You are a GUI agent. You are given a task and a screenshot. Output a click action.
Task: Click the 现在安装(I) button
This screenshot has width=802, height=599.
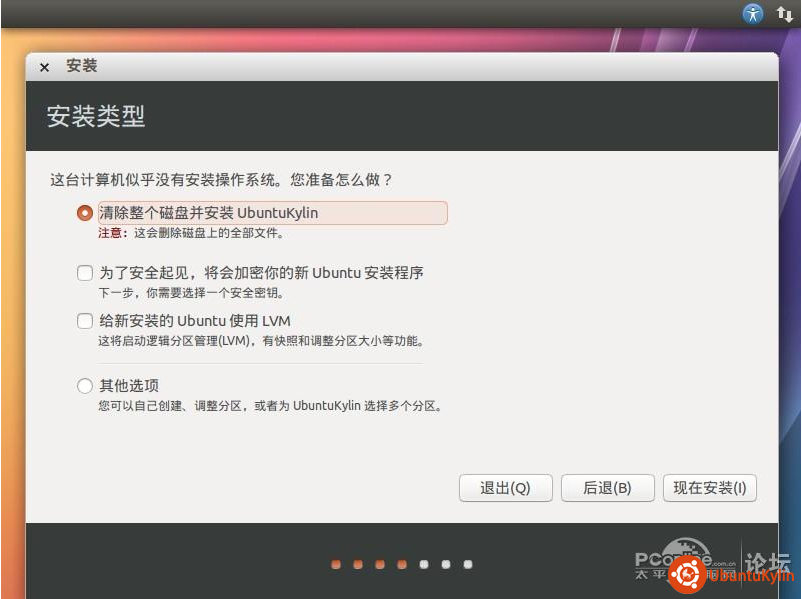click(x=709, y=488)
